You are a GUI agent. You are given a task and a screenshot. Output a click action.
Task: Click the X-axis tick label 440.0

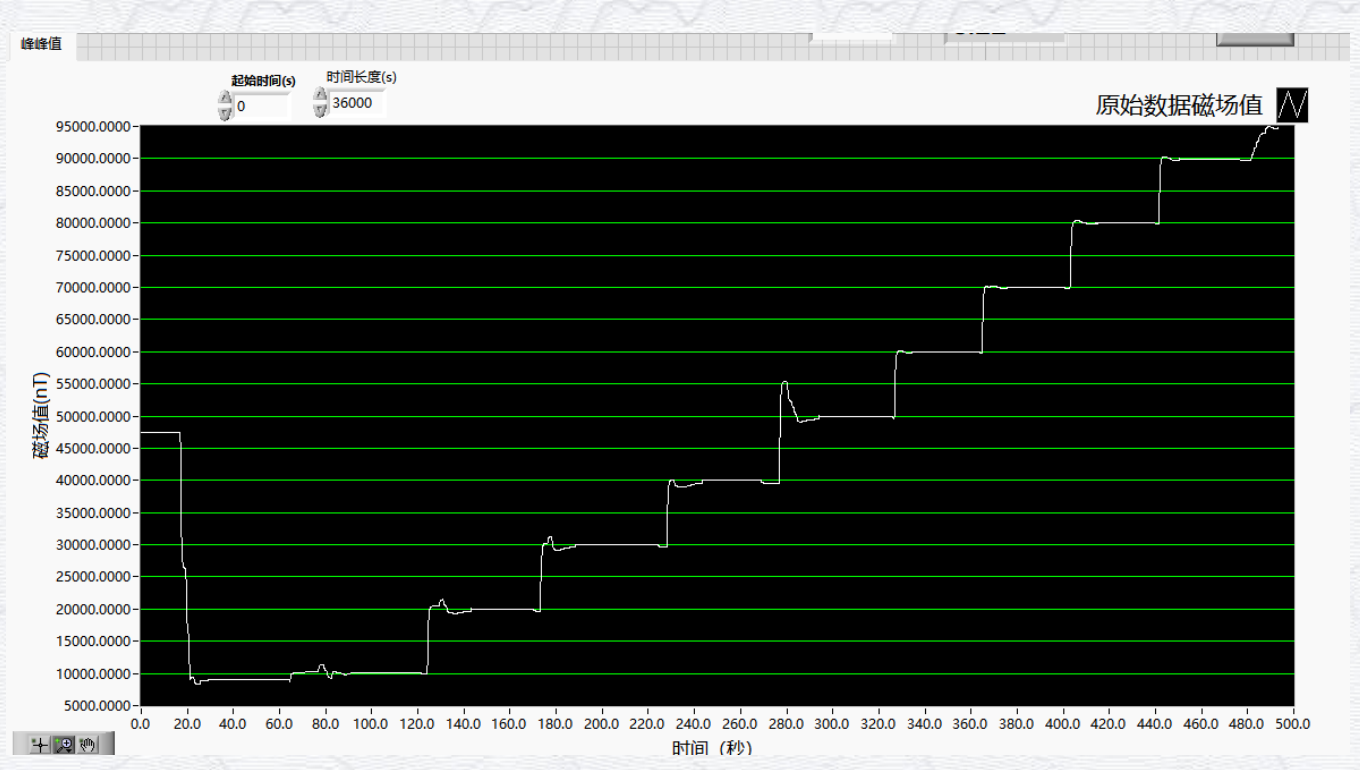[x=1155, y=722]
